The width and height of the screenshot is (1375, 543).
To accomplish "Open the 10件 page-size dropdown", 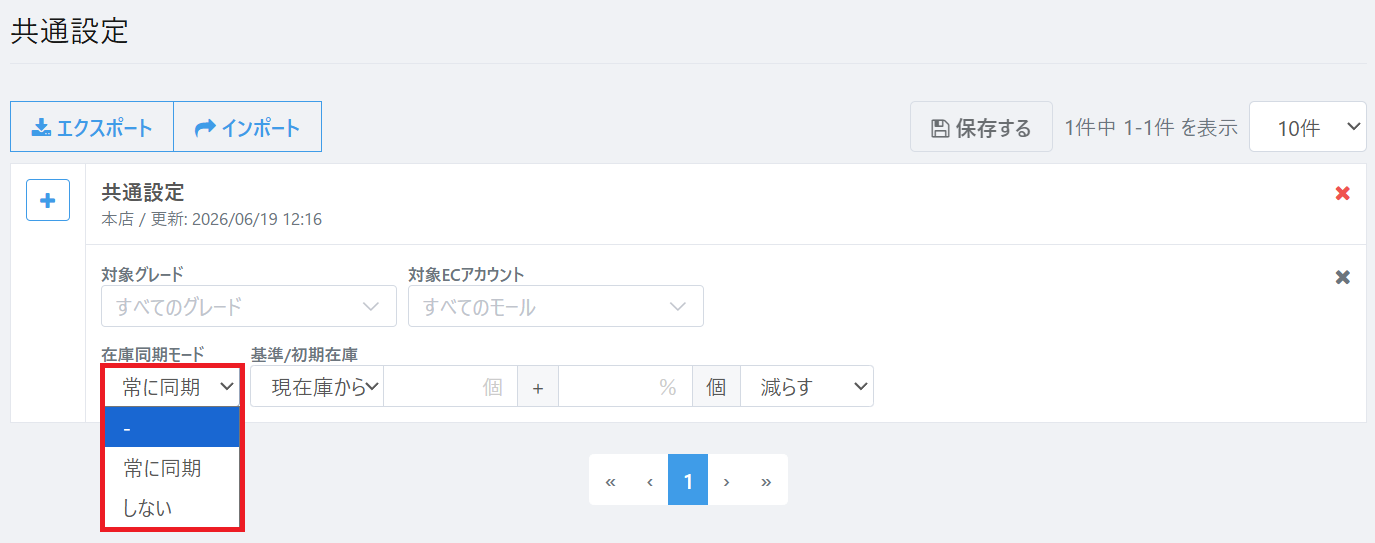I will pyautogui.click(x=1308, y=127).
